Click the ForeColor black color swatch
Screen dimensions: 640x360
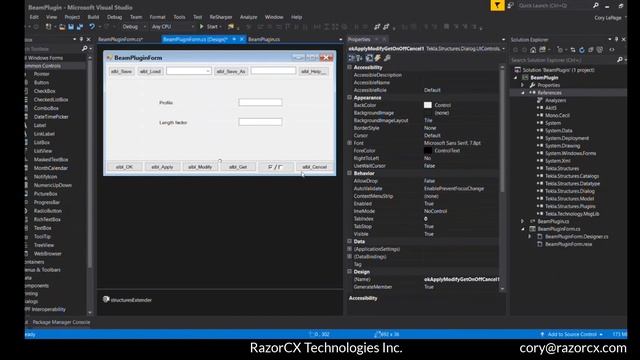[427, 151]
